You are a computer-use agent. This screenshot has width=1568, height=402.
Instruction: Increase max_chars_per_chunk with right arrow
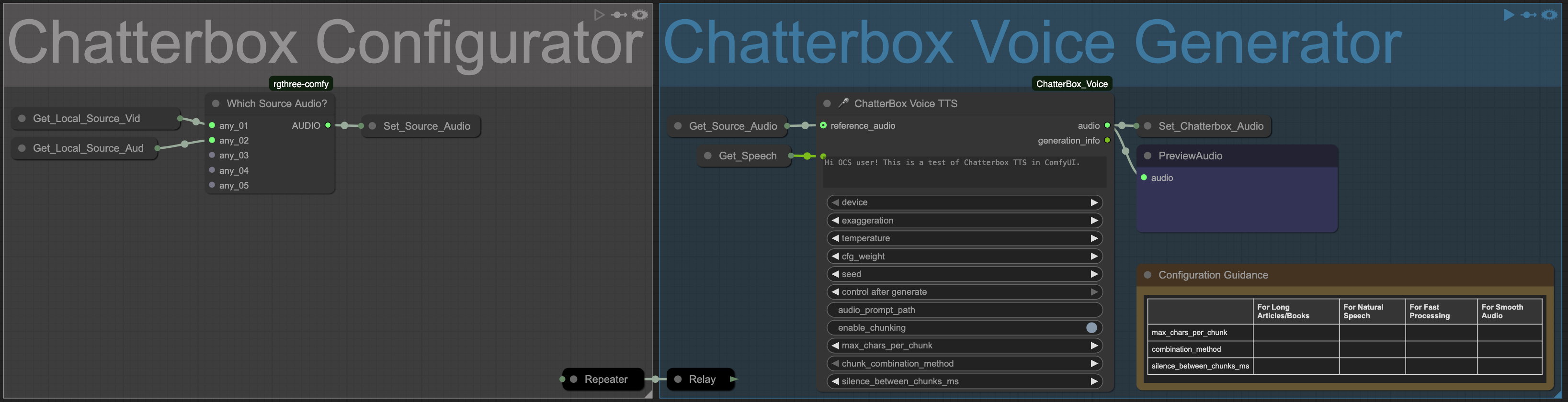1094,346
